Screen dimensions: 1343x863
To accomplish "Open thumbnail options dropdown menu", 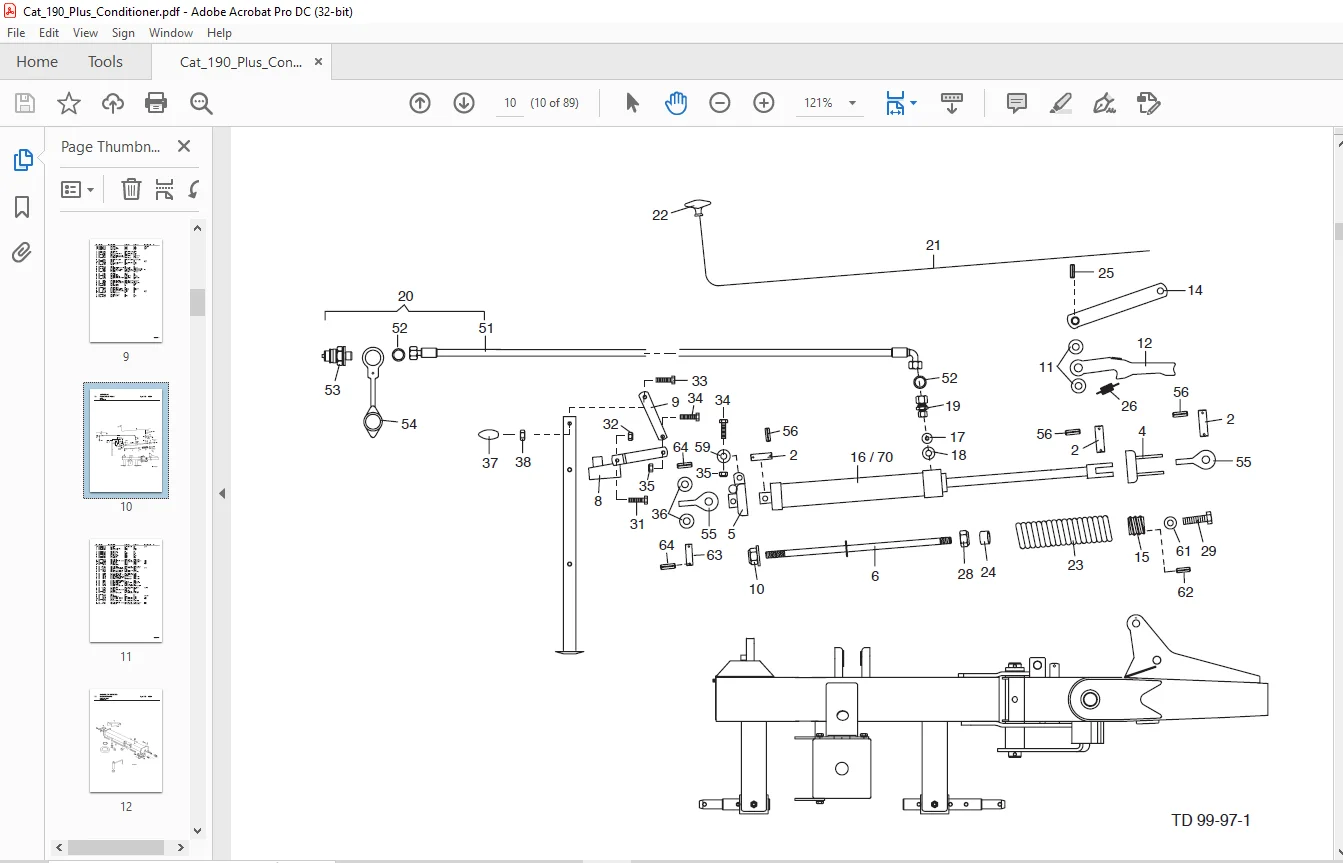I will [x=77, y=189].
